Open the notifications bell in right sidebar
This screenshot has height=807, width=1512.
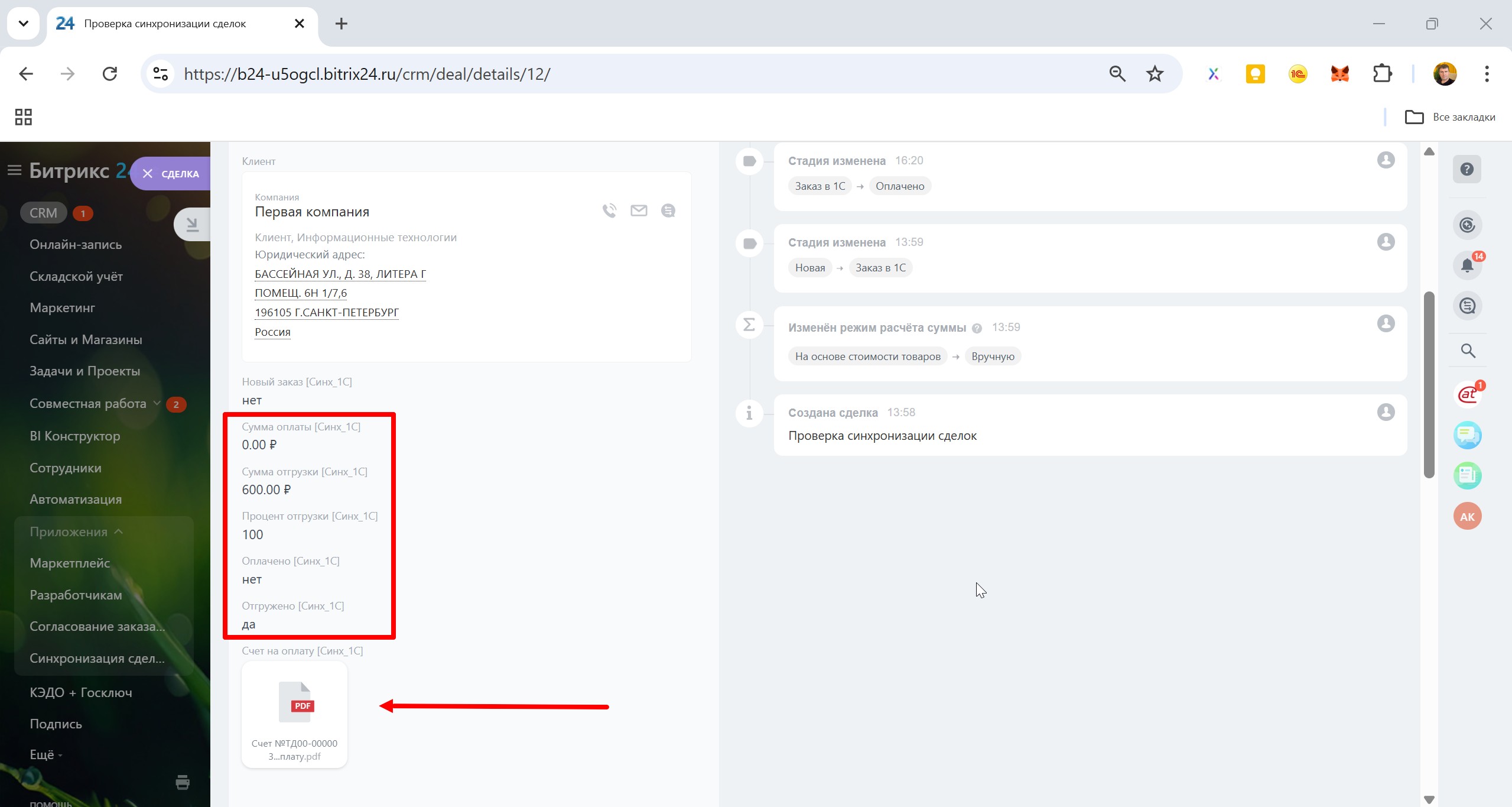pos(1467,265)
